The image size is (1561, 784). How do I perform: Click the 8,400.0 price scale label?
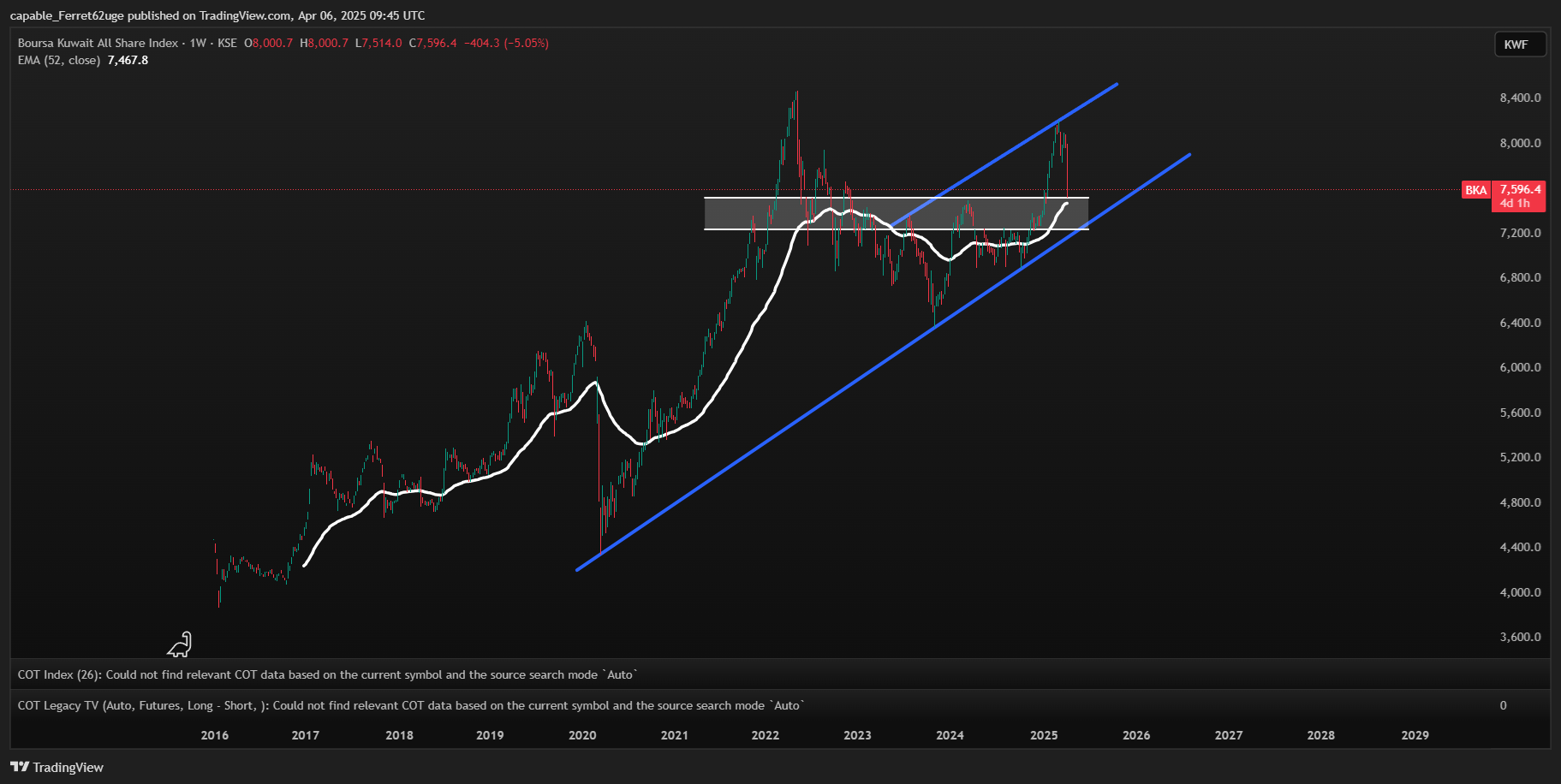click(1520, 98)
